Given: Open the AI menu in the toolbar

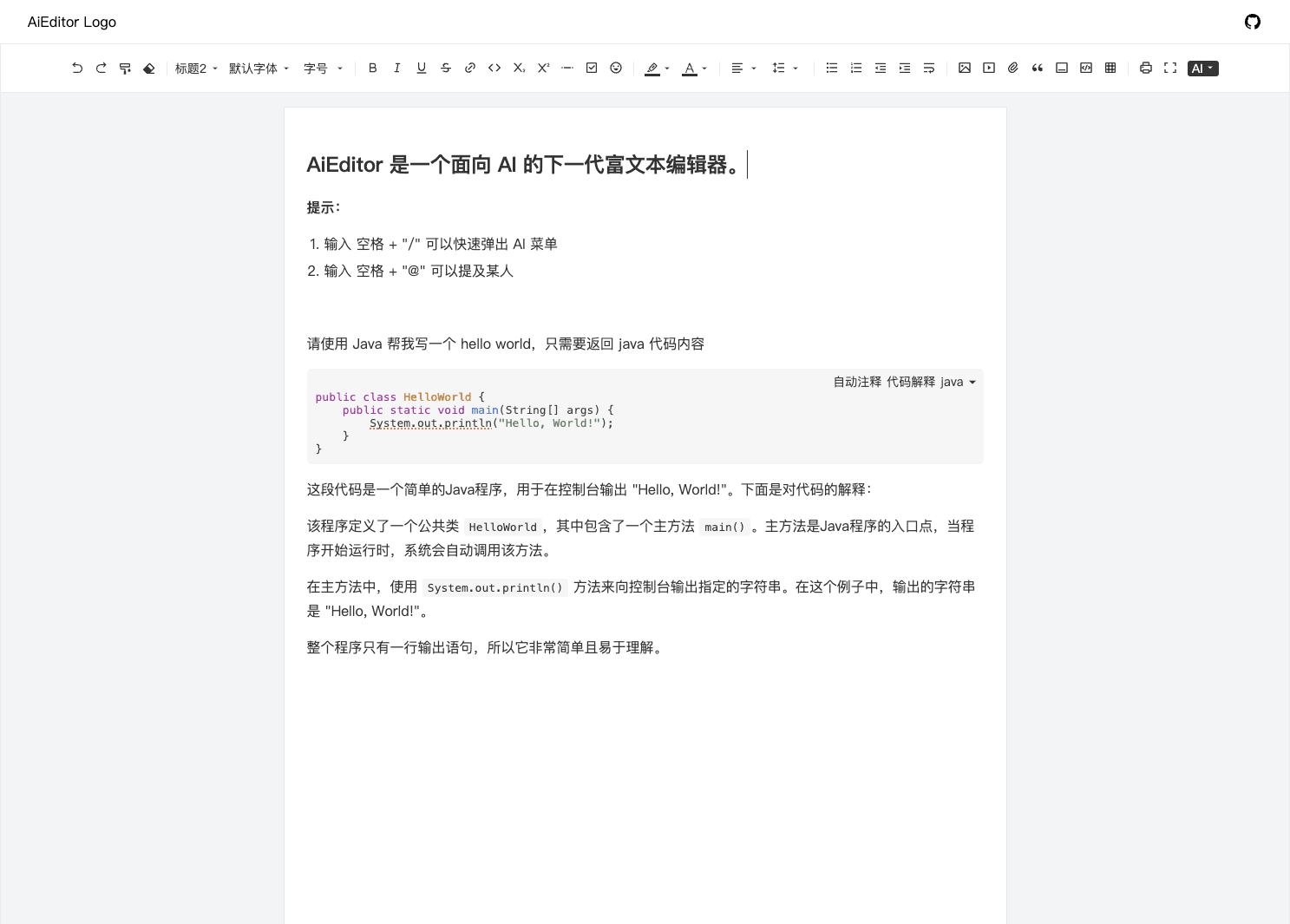Looking at the screenshot, I should point(1202,68).
